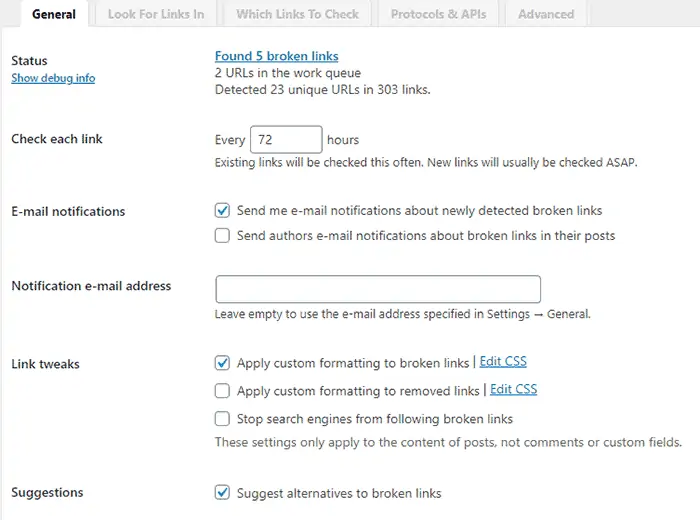700x520 pixels.
Task: Click the 'Link tweaks' row label
Action: [x=45, y=364]
